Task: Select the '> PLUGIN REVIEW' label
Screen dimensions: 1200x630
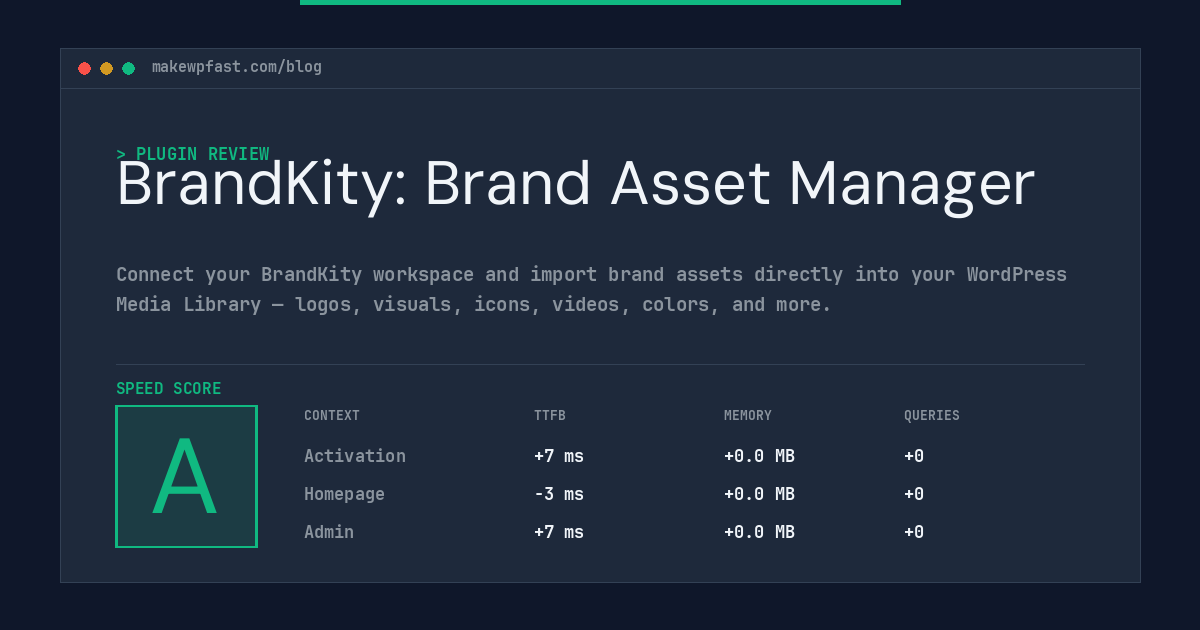Action: 193,154
